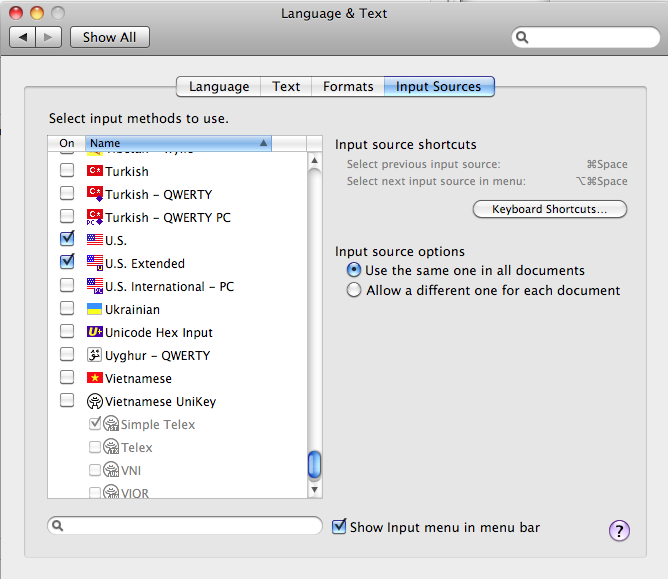This screenshot has width=668, height=579.
Task: Select the Input Sources tab
Action: (x=439, y=86)
